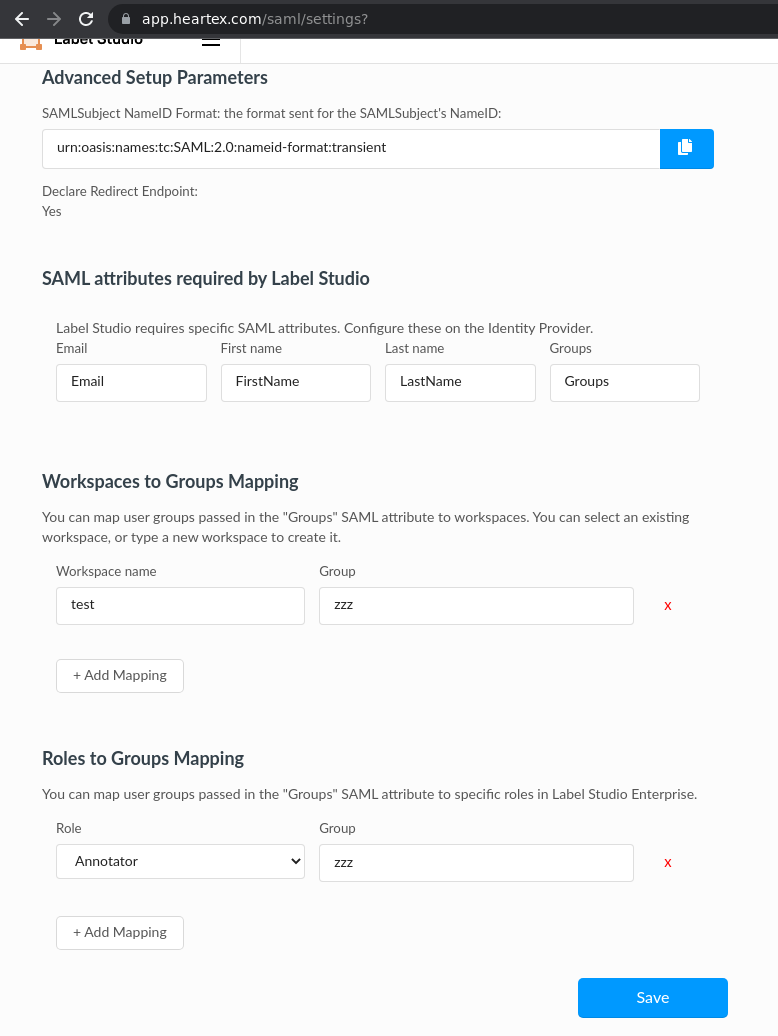This screenshot has width=778, height=1036.
Task: Remove the test workspace mapping with red x
Action: tap(668, 606)
